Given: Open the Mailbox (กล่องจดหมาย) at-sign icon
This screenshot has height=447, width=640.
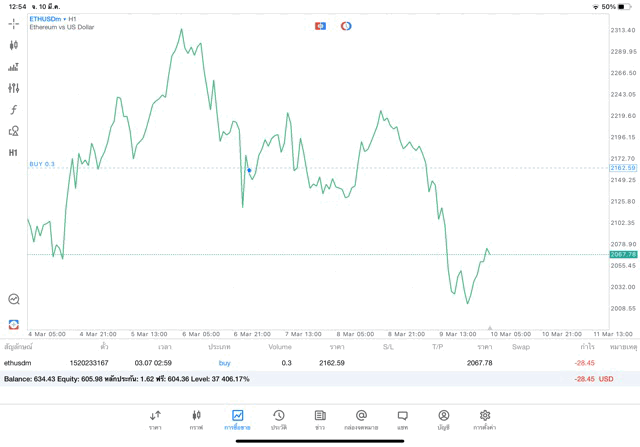Looking at the screenshot, I should [x=361, y=419].
